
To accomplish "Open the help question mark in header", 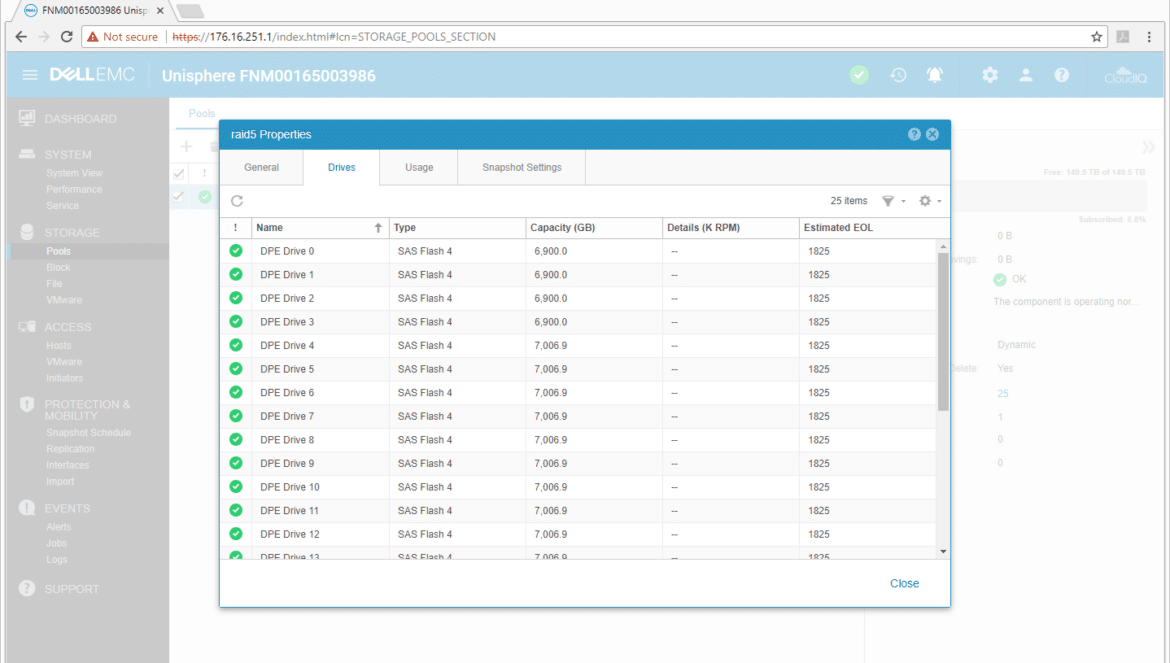I will coord(1062,75).
